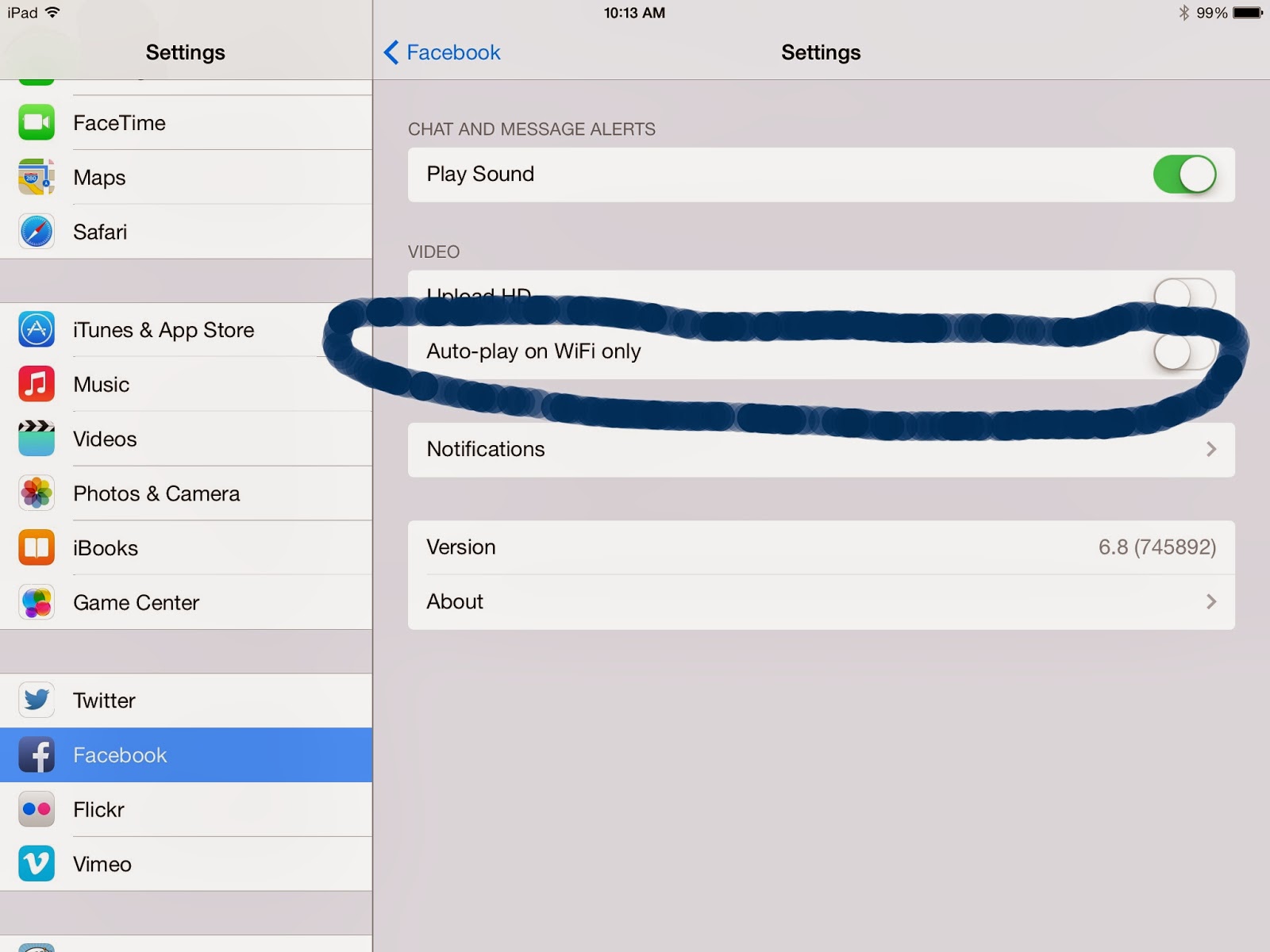
Task: Tap the Safari compass icon
Action: [37, 232]
